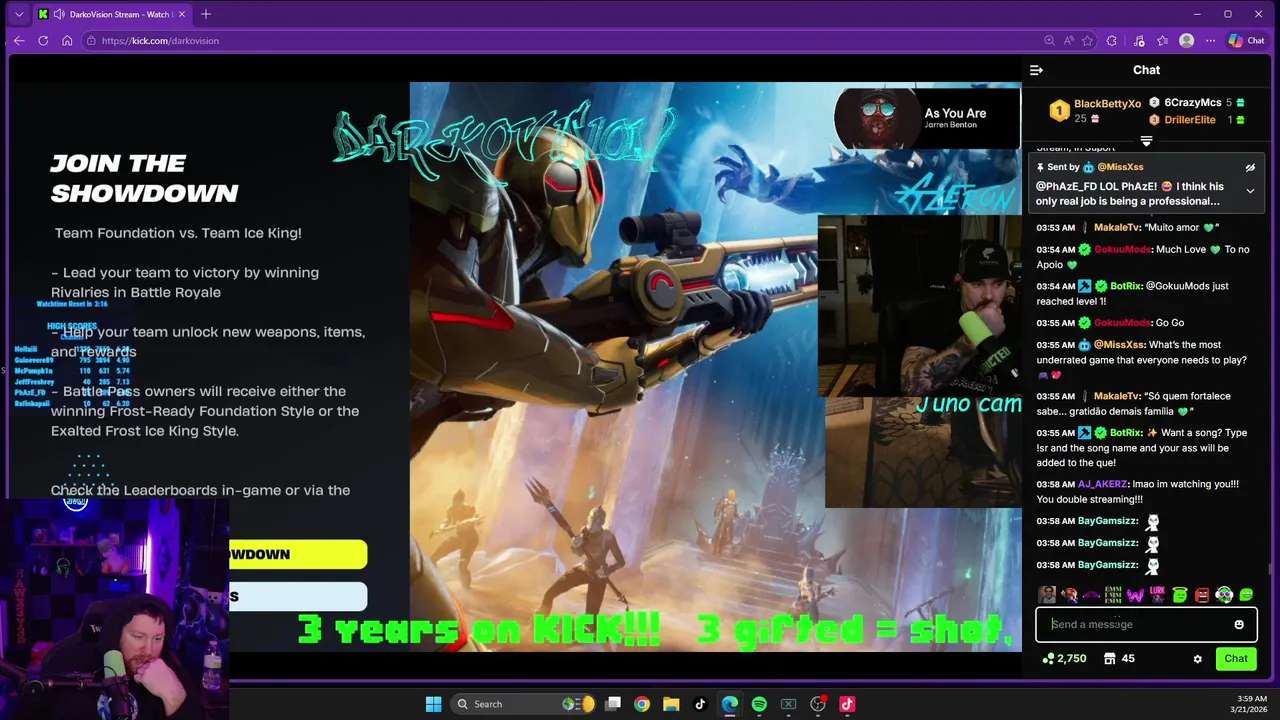This screenshot has width=1280, height=720.
Task: Insert the green headphones emote
Action: pyautogui.click(x=1224, y=595)
